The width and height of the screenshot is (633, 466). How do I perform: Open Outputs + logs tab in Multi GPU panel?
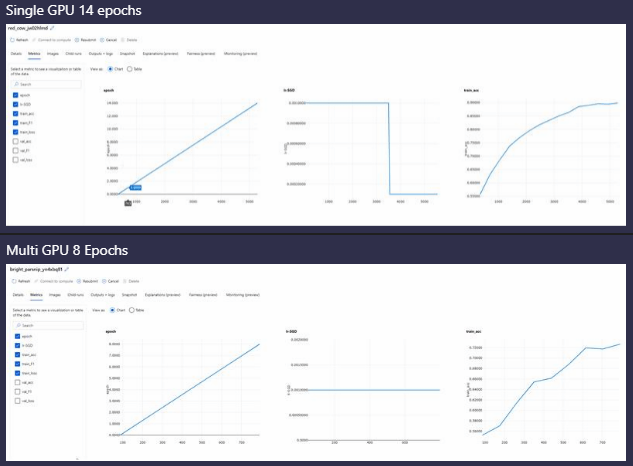click(103, 295)
